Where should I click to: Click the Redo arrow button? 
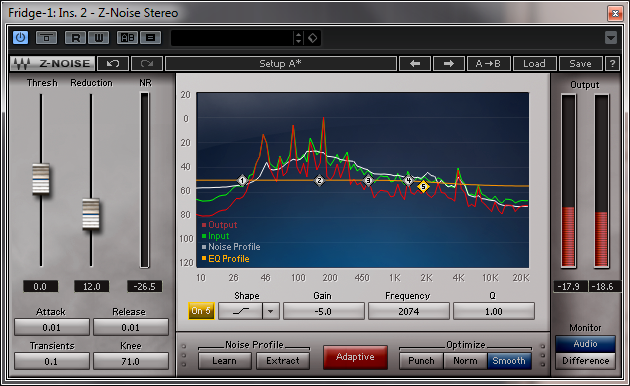click(x=147, y=63)
